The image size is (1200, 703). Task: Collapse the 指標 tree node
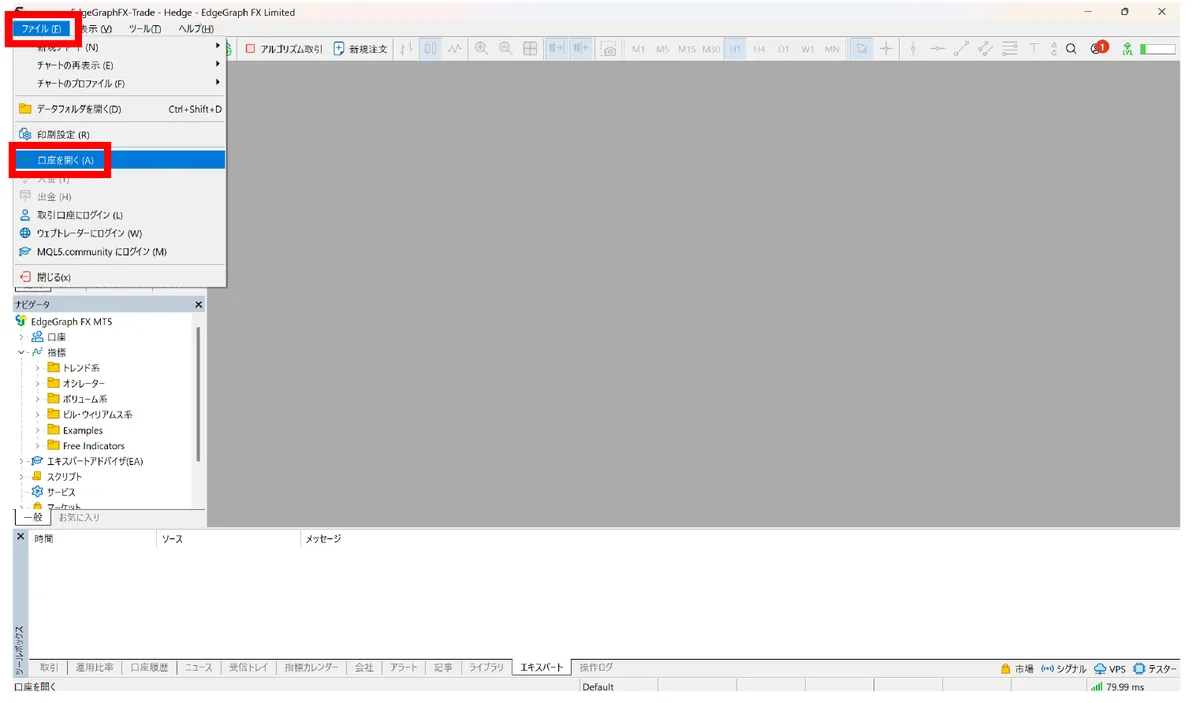click(x=21, y=352)
